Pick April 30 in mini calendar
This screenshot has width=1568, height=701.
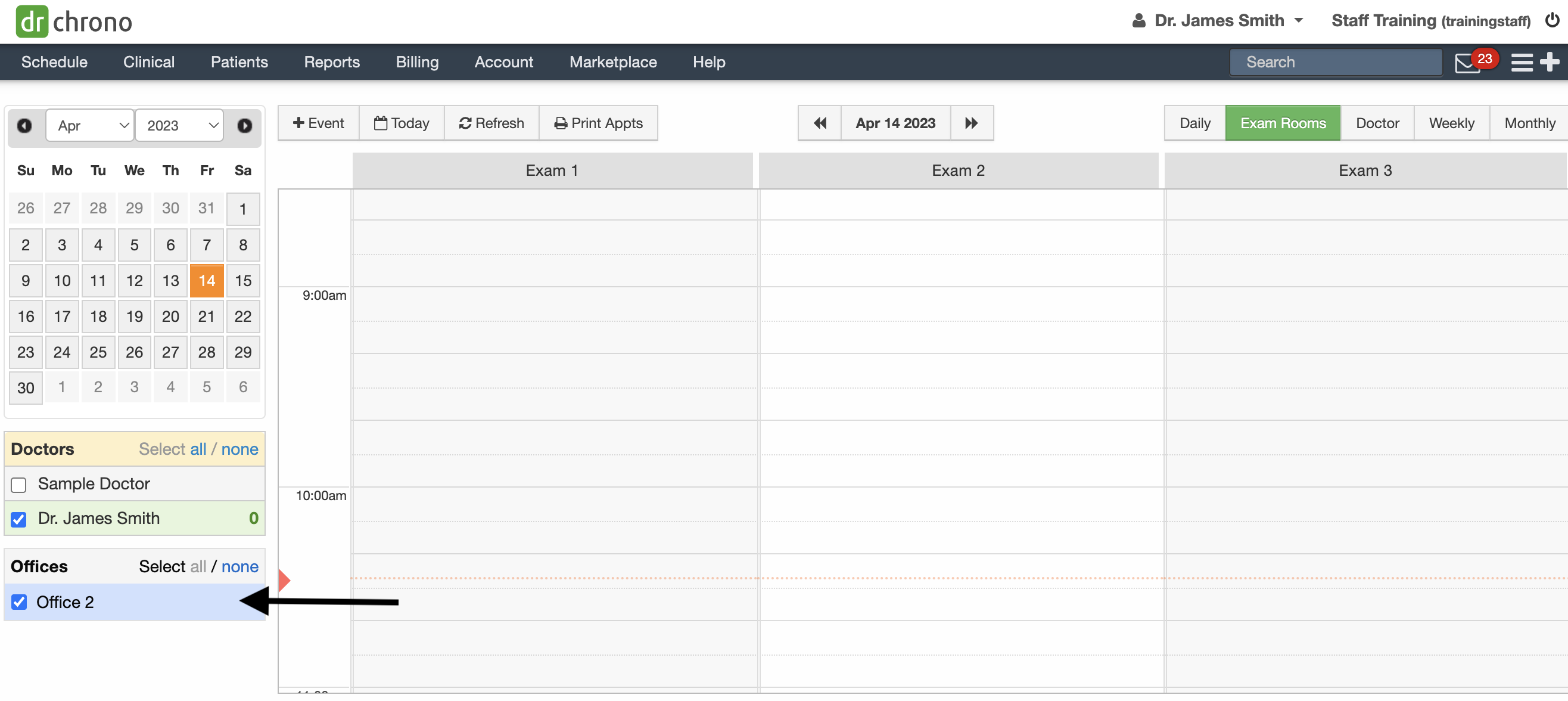26,389
